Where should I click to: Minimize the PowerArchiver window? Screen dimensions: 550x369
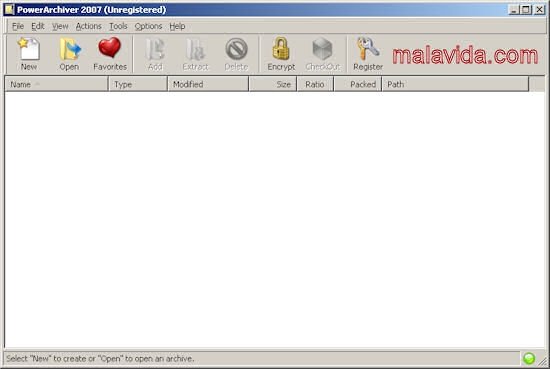514,10
